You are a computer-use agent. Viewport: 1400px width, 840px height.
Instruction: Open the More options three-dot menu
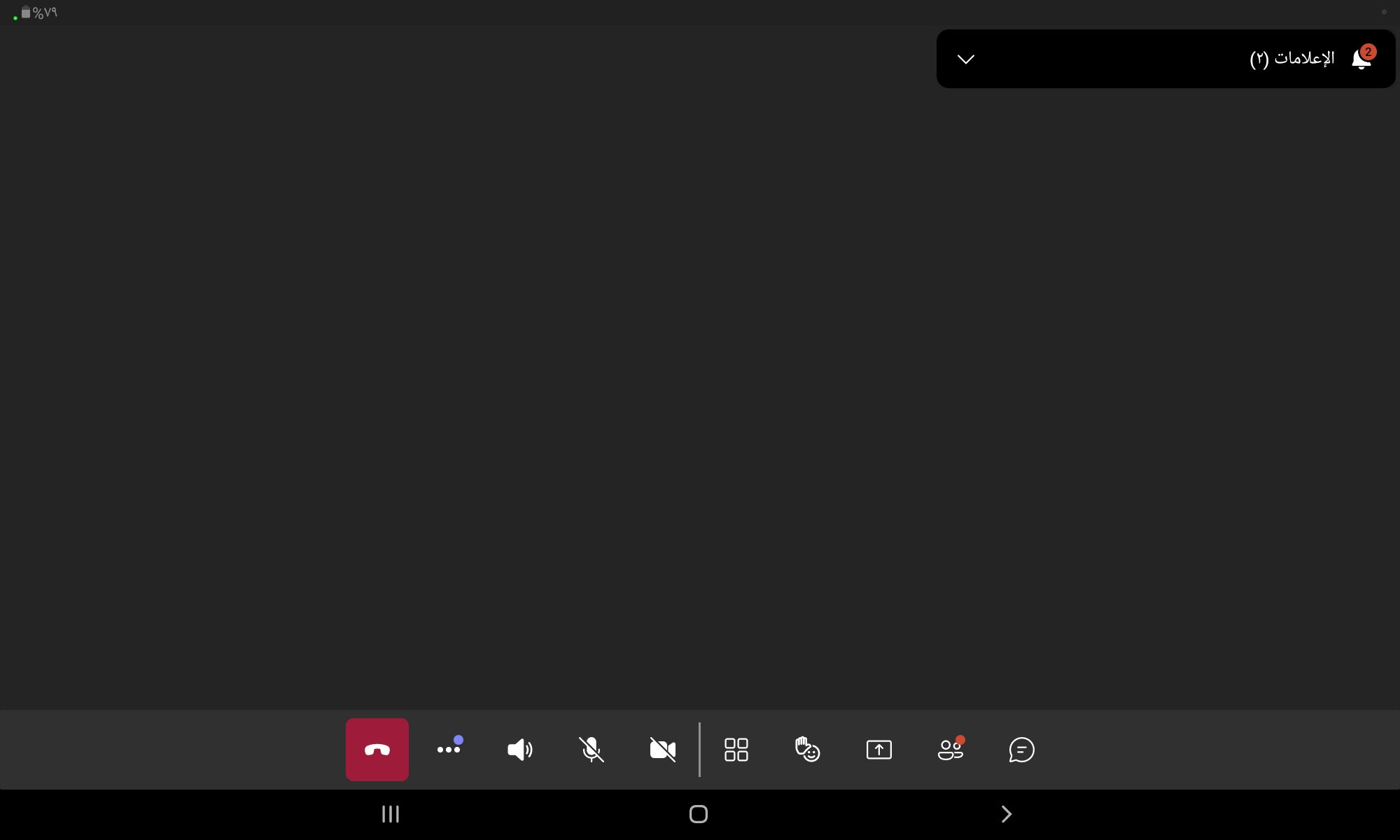tap(449, 750)
